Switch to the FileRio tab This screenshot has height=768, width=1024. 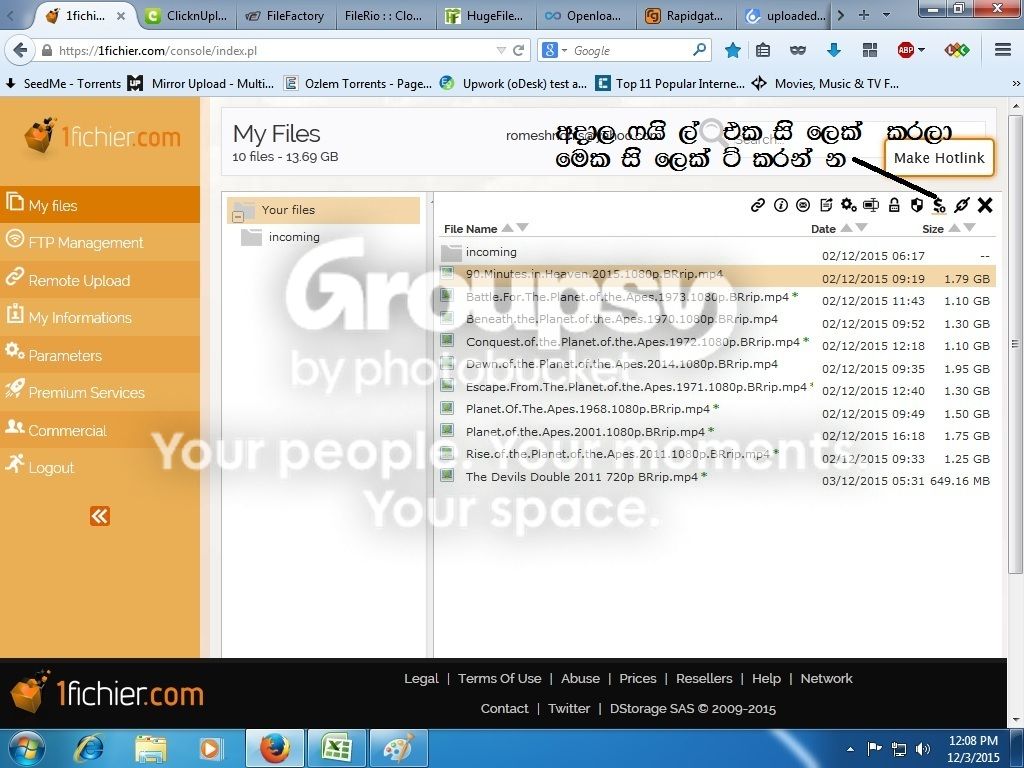click(x=385, y=16)
